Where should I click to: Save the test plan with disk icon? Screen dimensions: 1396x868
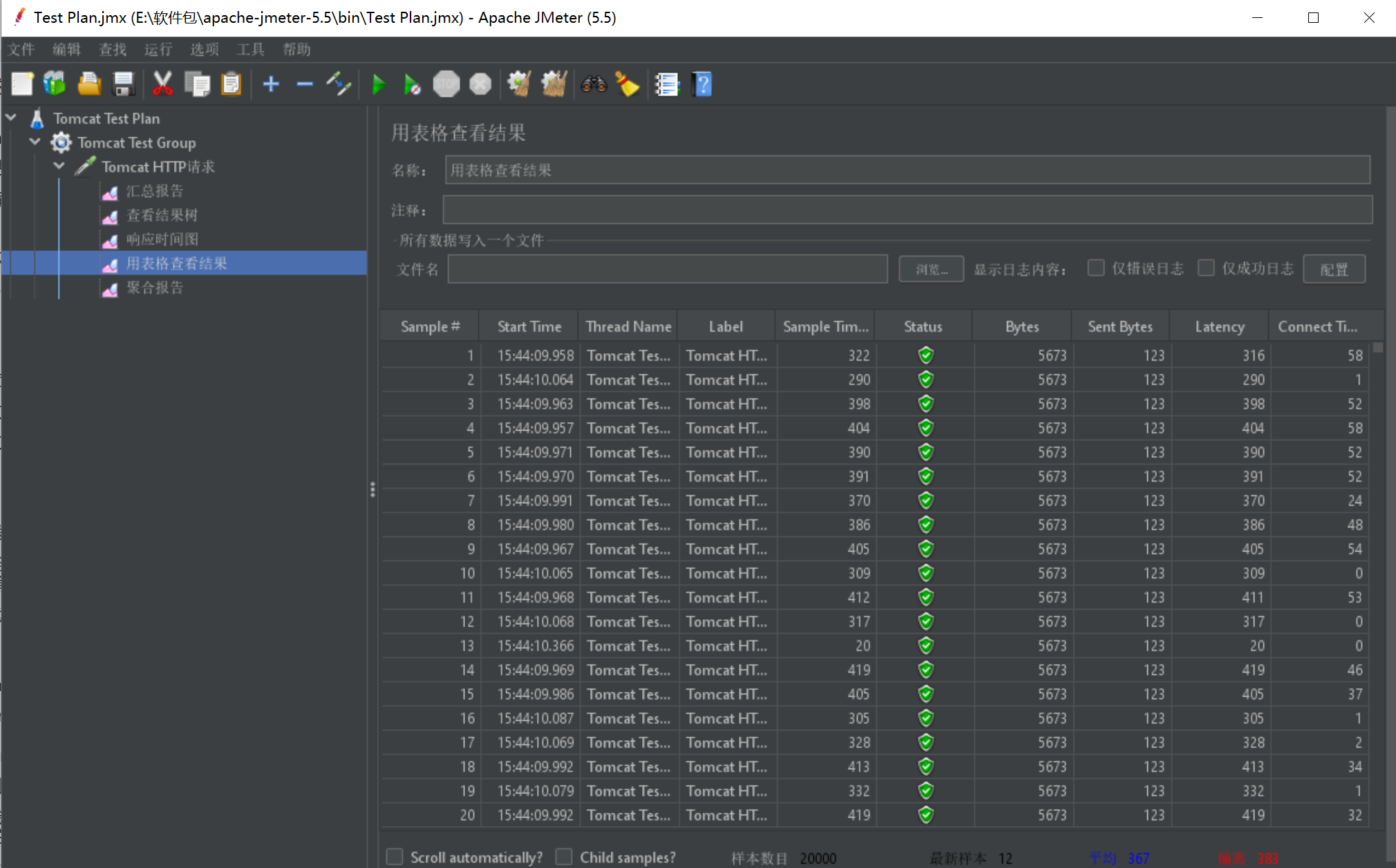(x=124, y=84)
